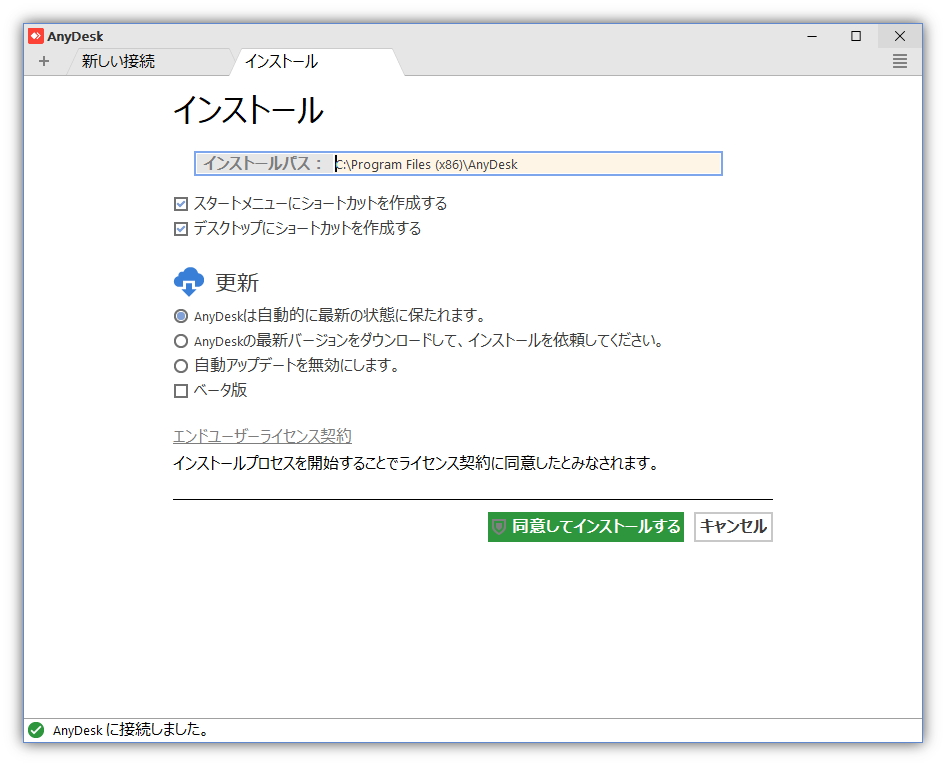Uncheck スタートメニューにショートカットを作成する
Viewport: 946px width, 766px height.
click(x=181, y=203)
